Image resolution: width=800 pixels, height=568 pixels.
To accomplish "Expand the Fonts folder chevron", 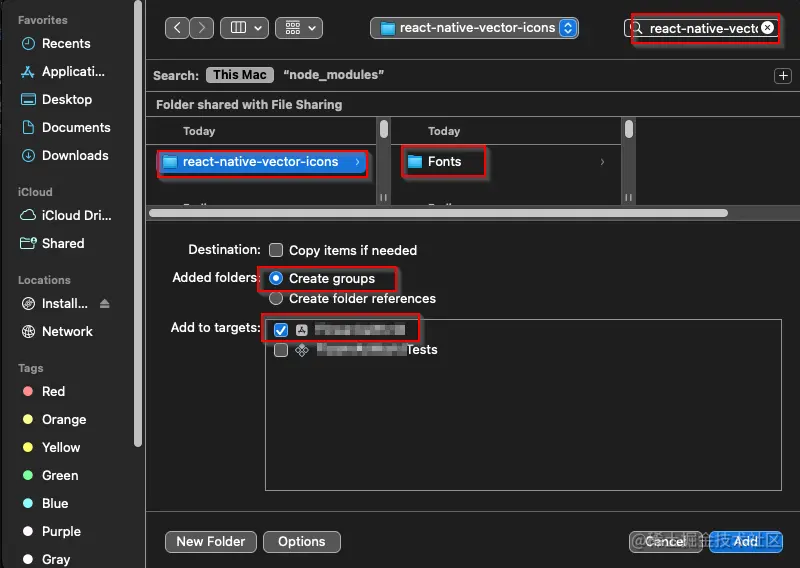I will tap(603, 162).
